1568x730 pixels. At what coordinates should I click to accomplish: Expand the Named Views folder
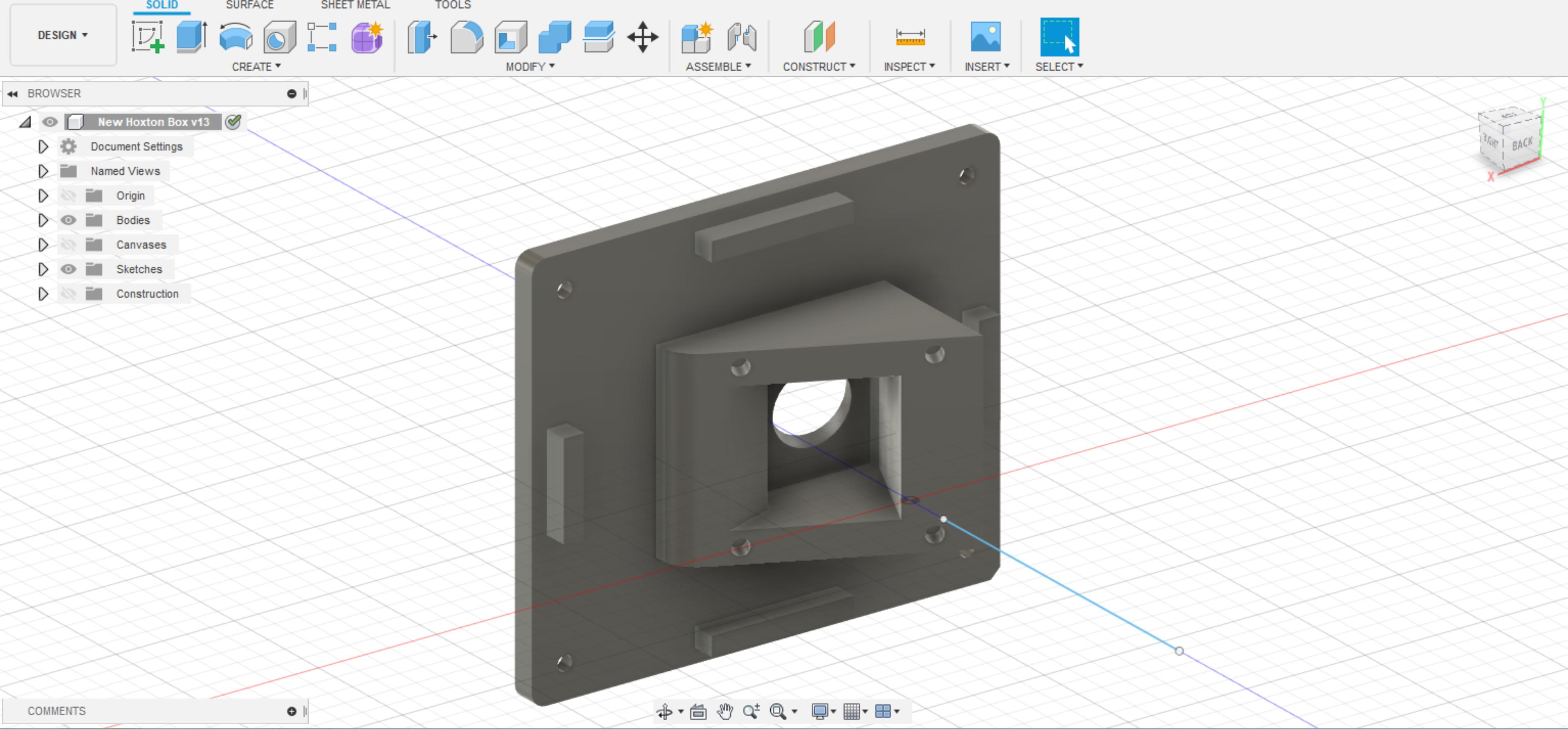tap(43, 171)
